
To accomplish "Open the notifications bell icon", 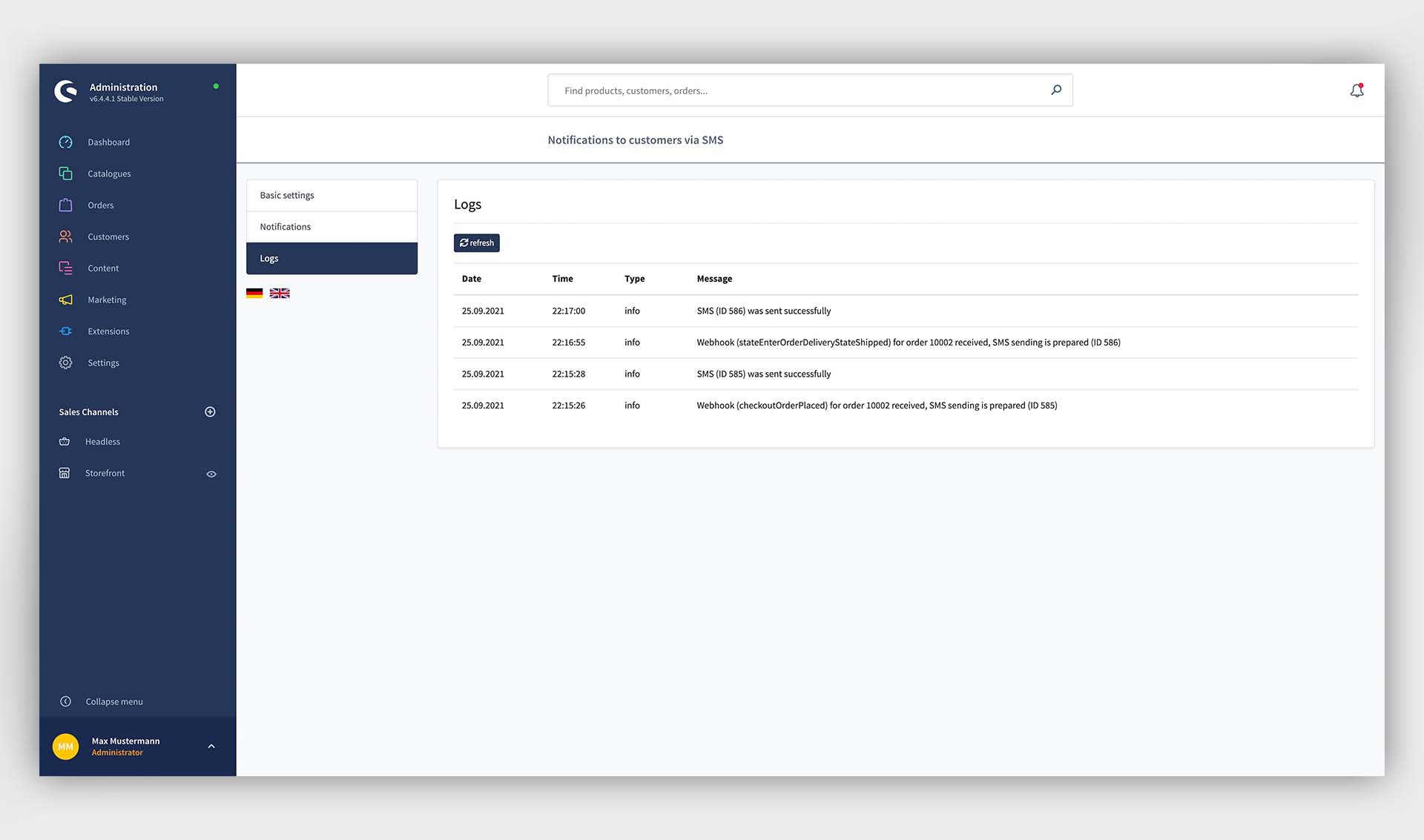I will pyautogui.click(x=1357, y=90).
